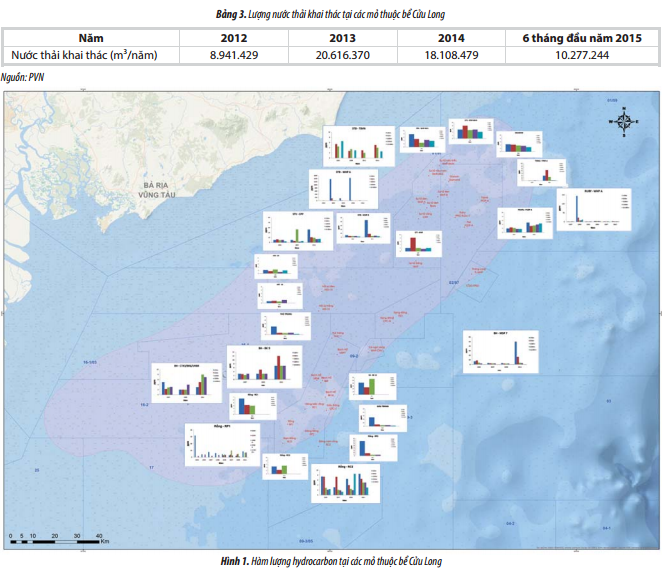Click the value 20.616.370 cell
The height and width of the screenshot is (574, 662).
341,55
